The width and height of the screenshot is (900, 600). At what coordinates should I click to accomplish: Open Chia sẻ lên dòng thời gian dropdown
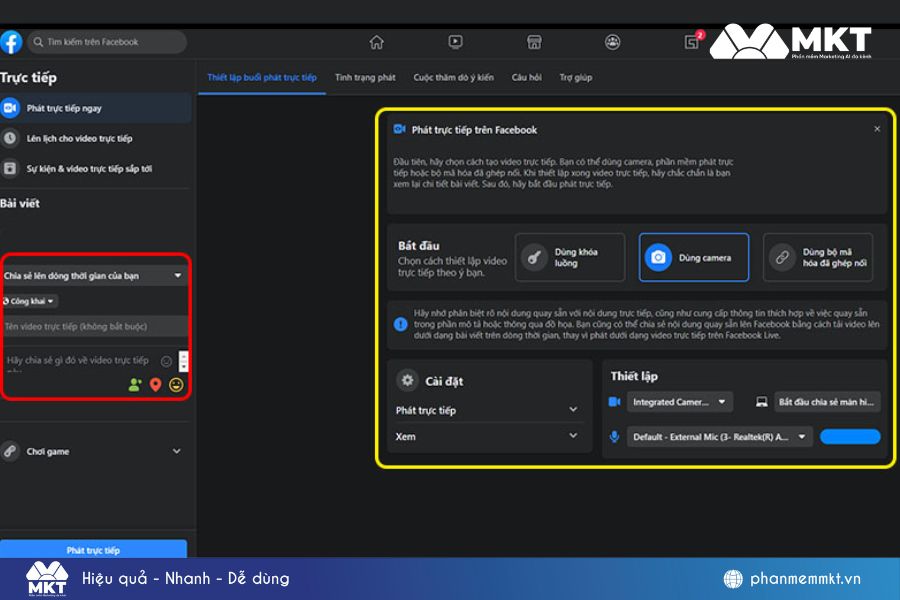coord(93,276)
